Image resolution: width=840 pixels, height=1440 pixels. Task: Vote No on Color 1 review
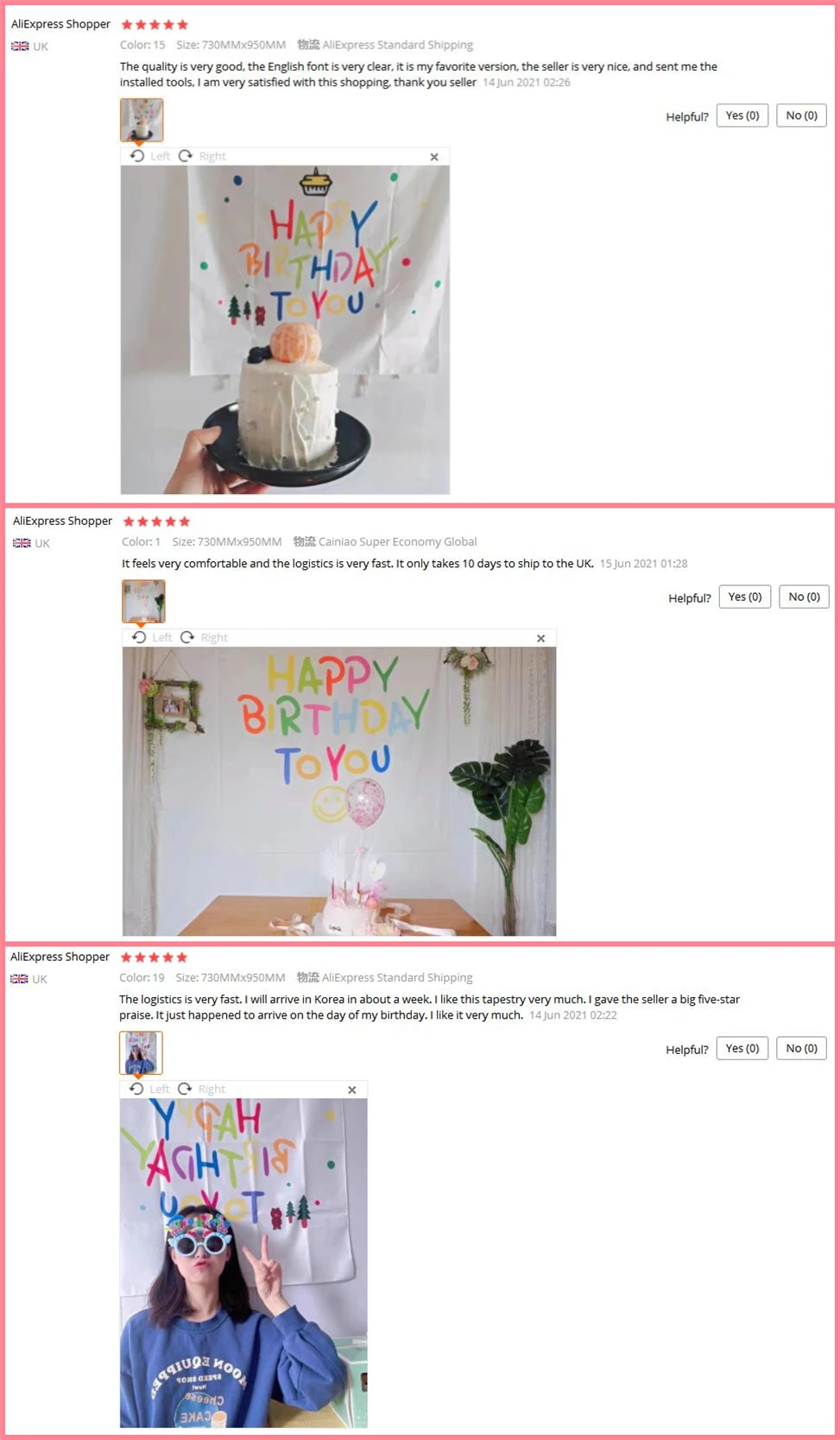pos(805,597)
